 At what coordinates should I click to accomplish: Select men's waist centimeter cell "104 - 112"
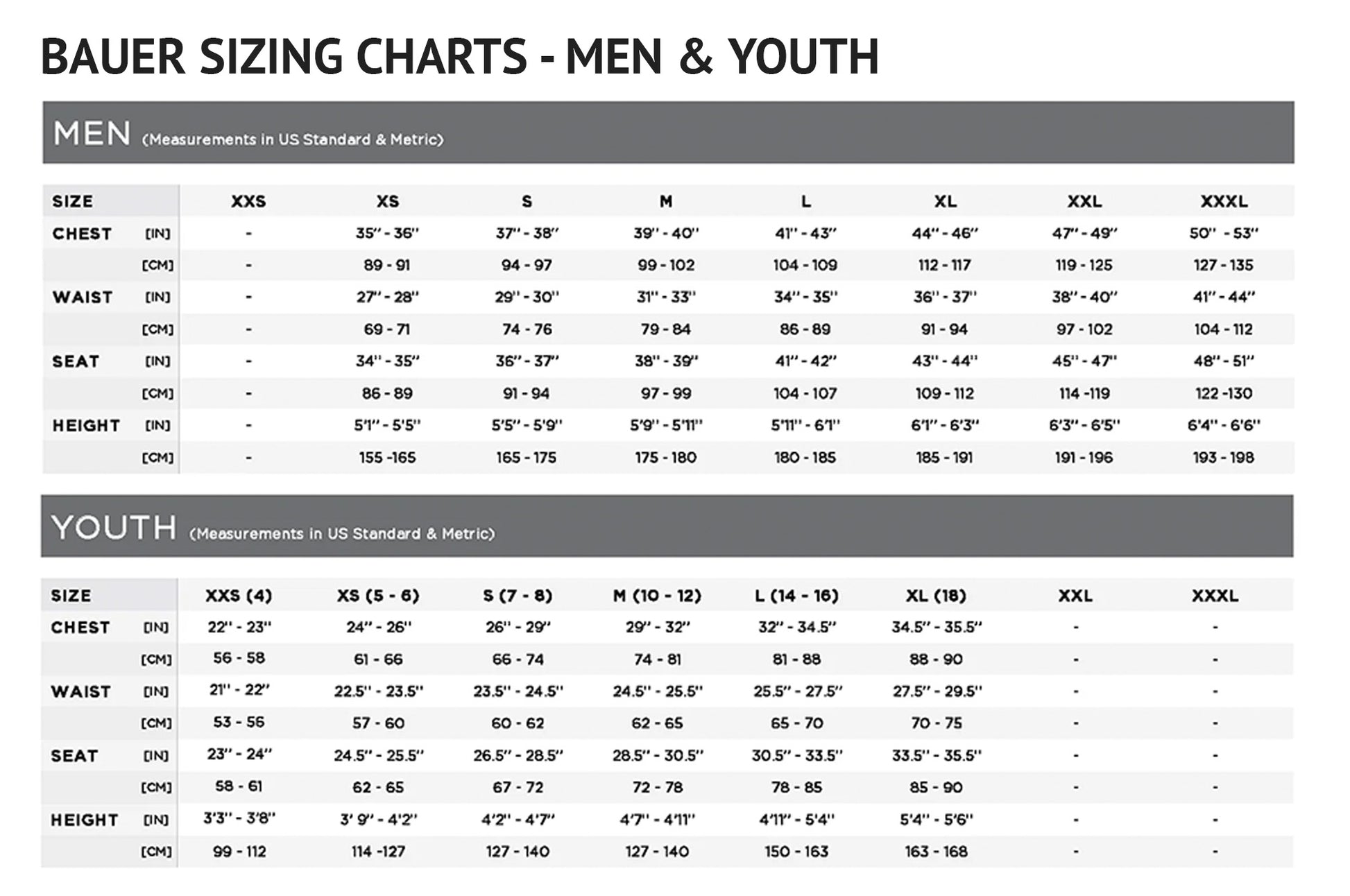(x=1224, y=329)
